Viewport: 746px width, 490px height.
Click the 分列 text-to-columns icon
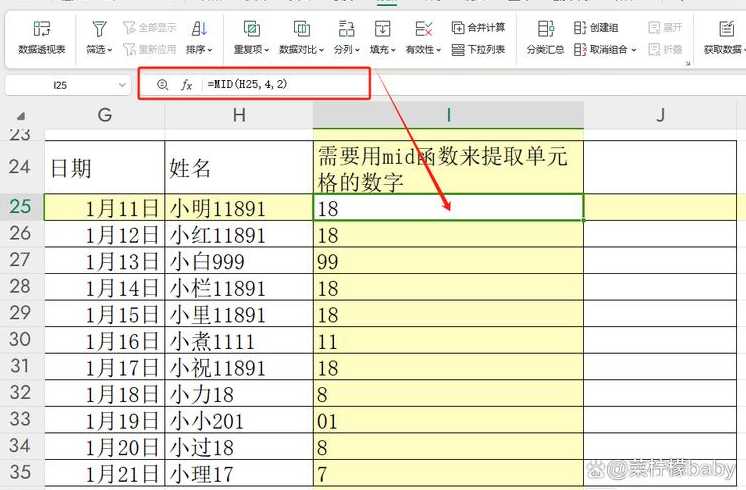(346, 29)
